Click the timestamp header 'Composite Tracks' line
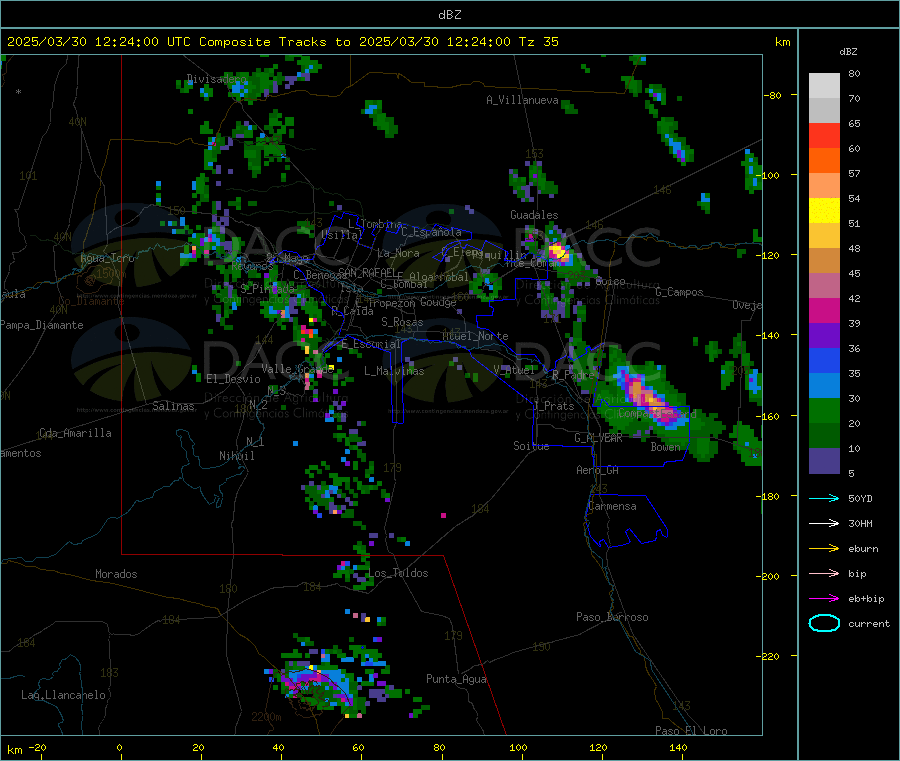Viewport: 900px width, 761px height. click(283, 42)
